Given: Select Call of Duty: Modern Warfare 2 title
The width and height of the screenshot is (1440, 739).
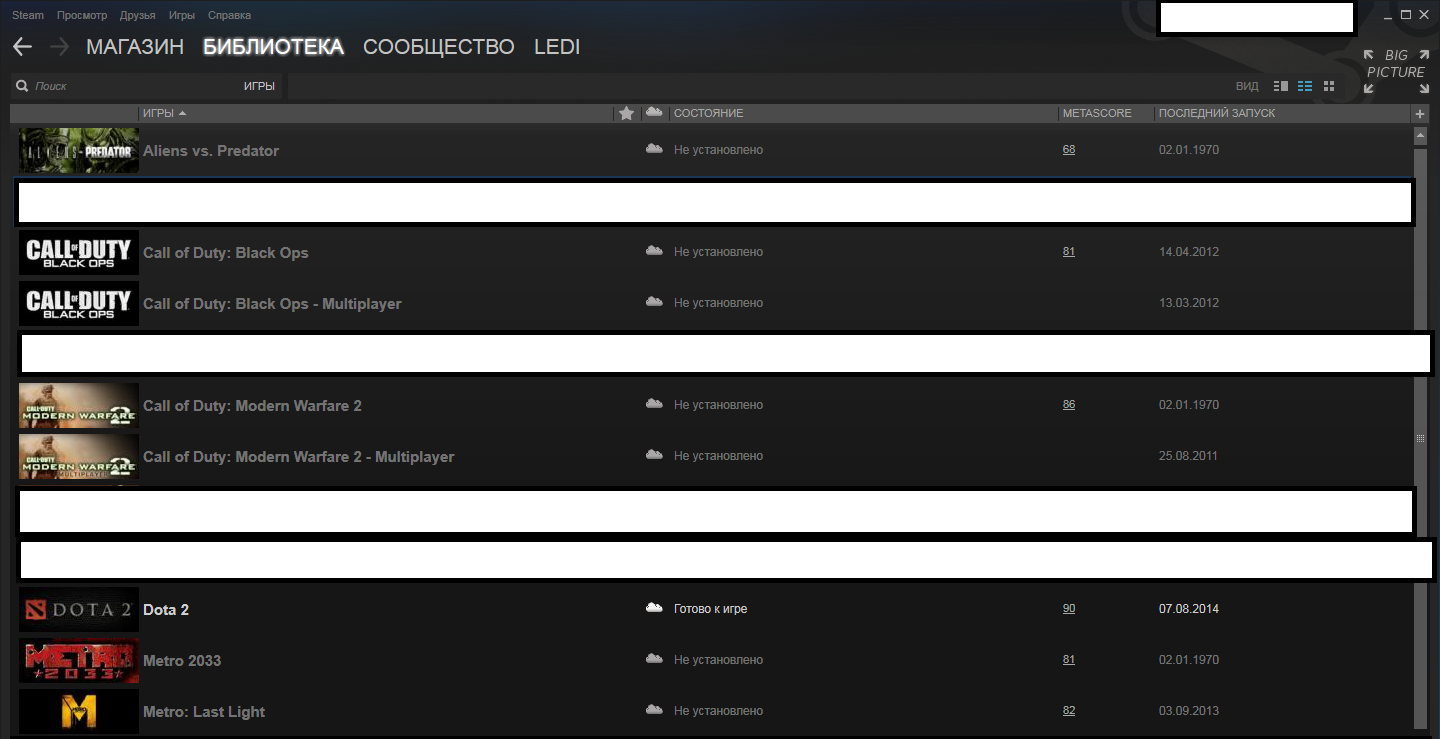Looking at the screenshot, I should coord(252,406).
